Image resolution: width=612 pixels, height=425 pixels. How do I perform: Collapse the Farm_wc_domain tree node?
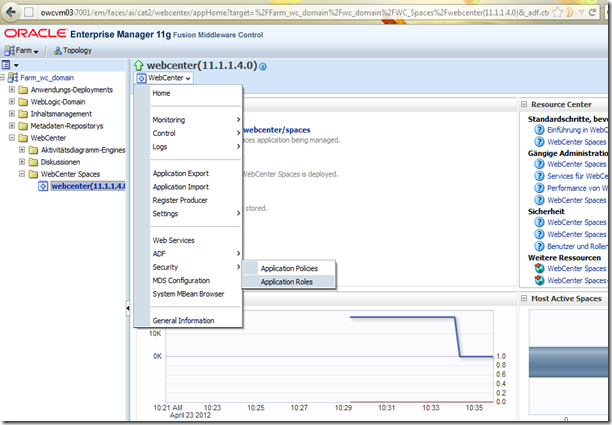pos(2,78)
